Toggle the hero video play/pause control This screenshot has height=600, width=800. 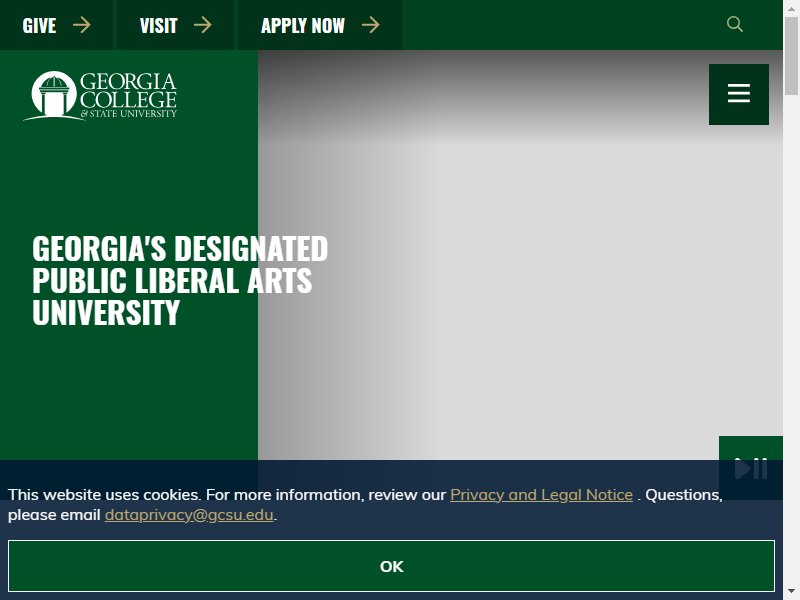click(x=751, y=468)
